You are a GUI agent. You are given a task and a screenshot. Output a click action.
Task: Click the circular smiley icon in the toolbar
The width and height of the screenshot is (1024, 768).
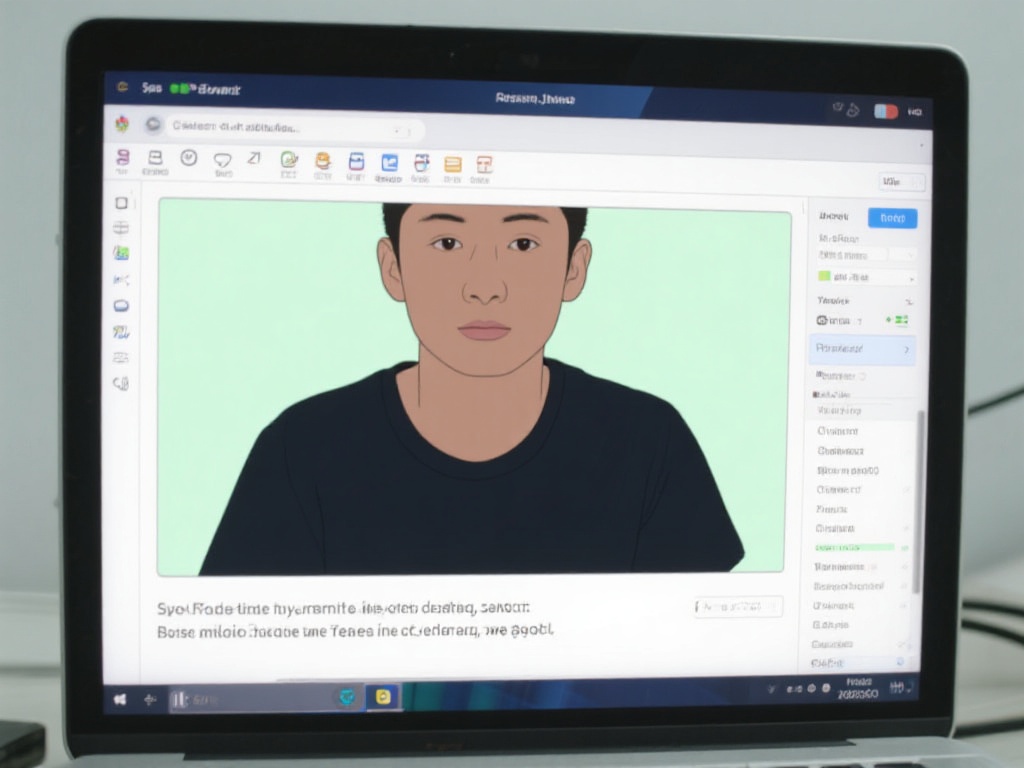click(188, 158)
